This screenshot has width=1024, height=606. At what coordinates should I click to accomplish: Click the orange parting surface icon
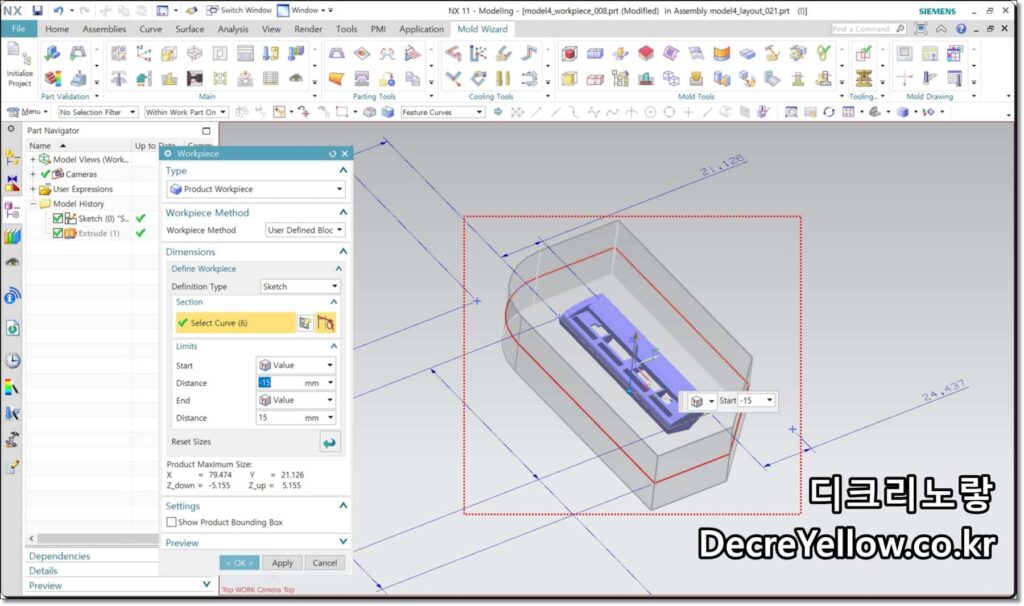coord(336,79)
